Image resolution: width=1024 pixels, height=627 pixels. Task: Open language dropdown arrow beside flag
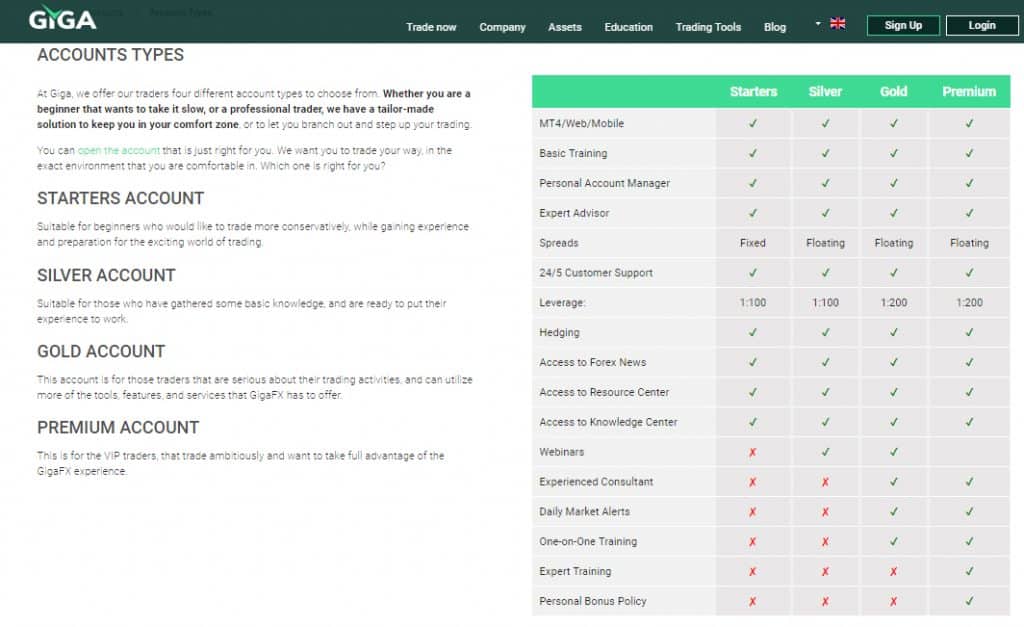coord(818,24)
